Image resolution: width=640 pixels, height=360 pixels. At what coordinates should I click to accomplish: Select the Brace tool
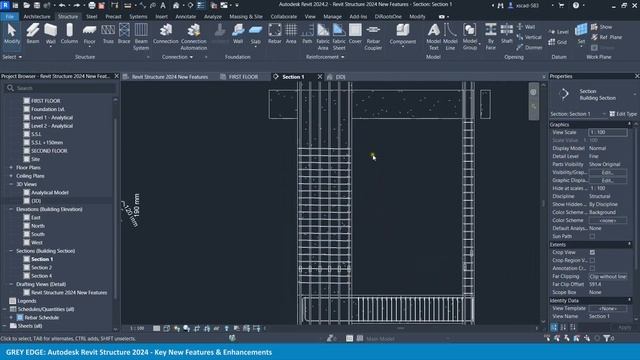pyautogui.click(x=124, y=34)
